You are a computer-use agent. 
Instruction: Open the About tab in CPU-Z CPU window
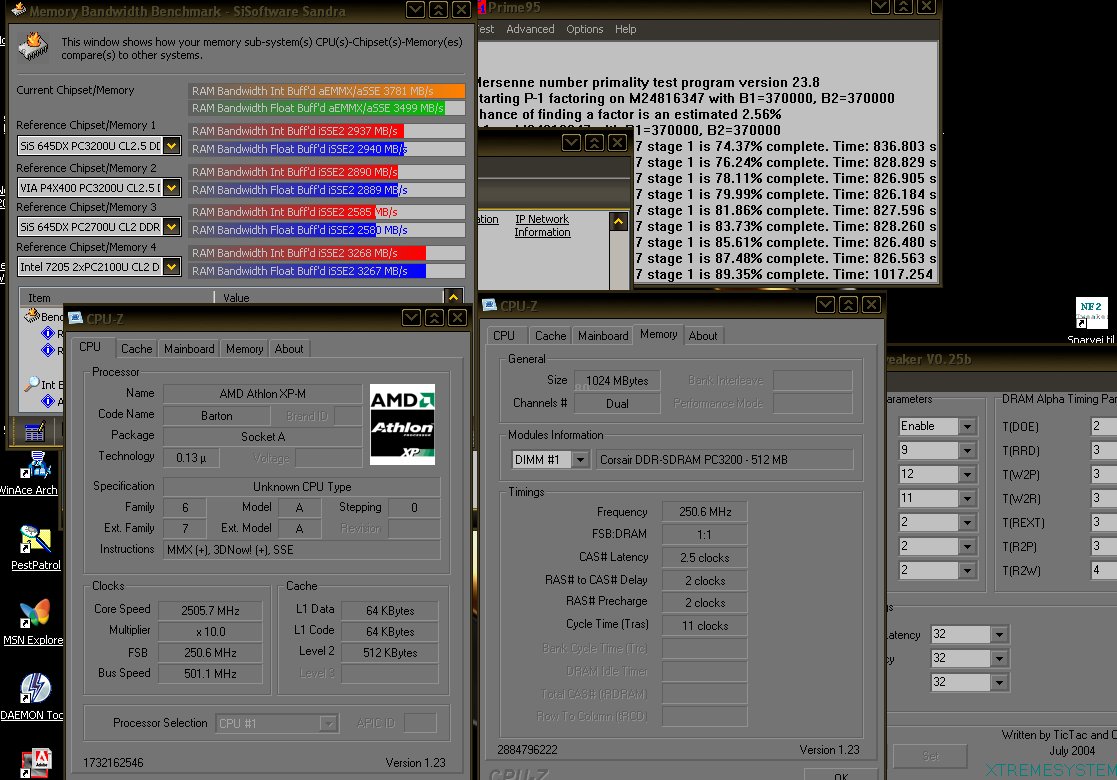pos(289,348)
